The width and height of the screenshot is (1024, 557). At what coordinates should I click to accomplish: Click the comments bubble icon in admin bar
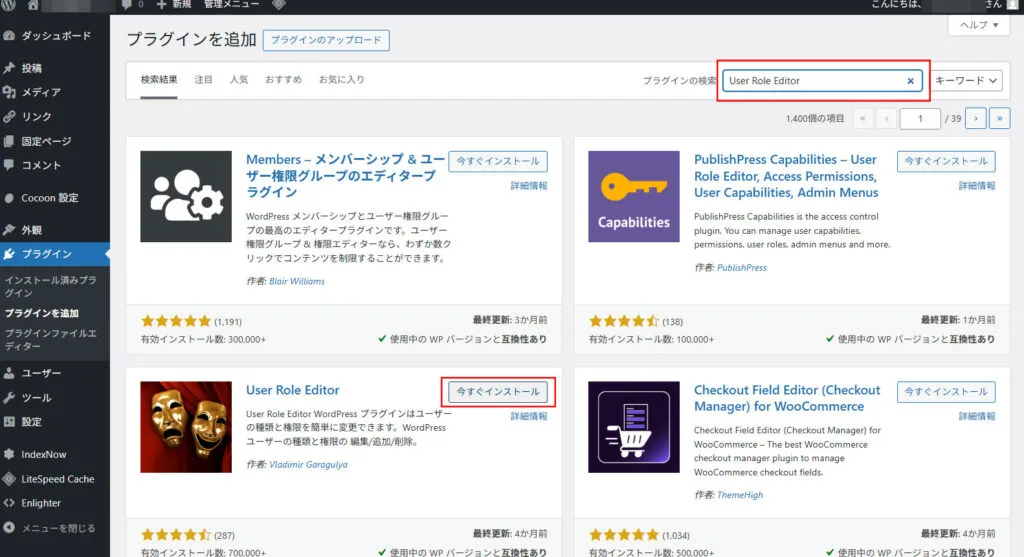click(126, 6)
